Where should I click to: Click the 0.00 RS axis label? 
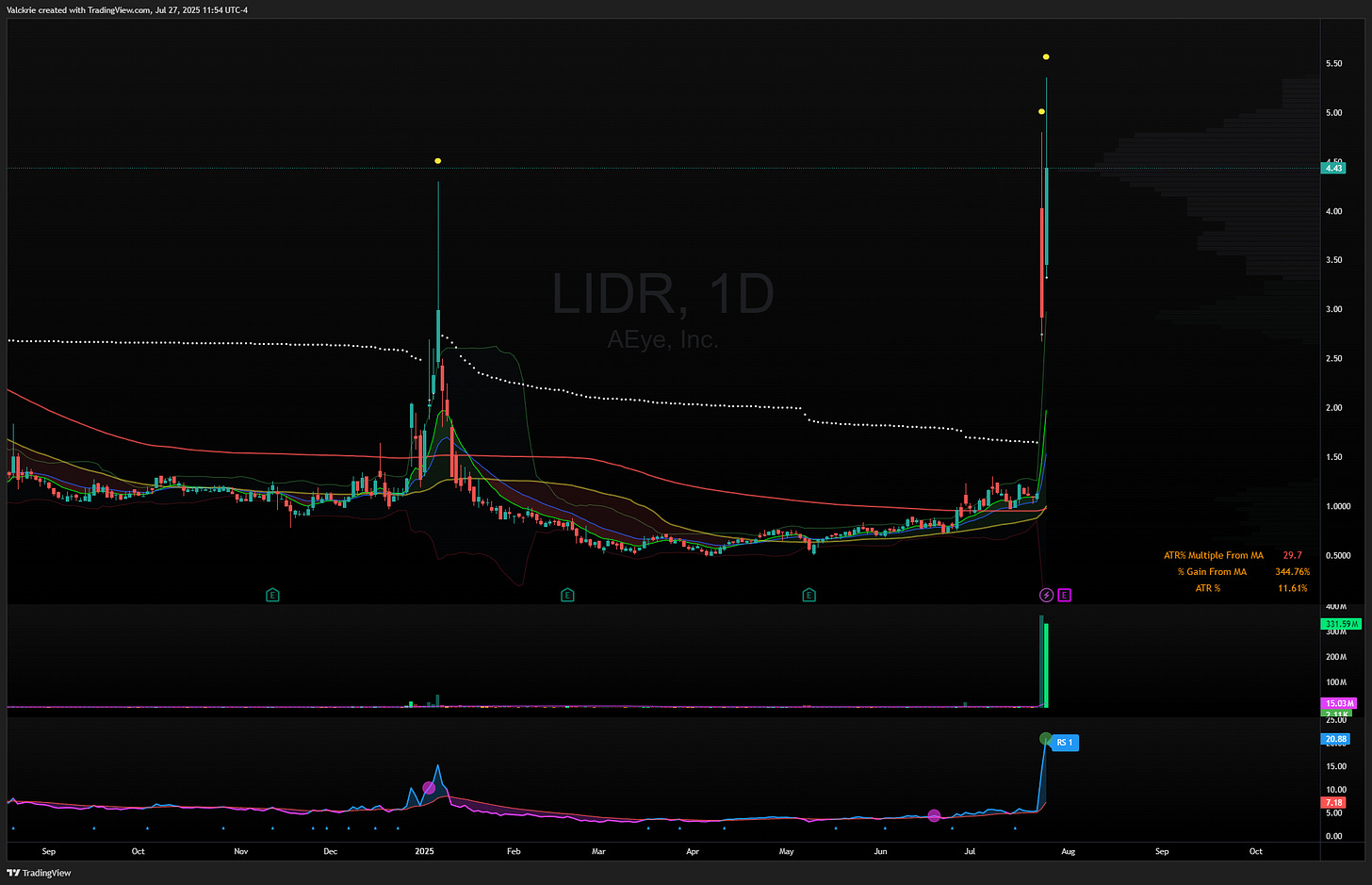click(x=1333, y=836)
